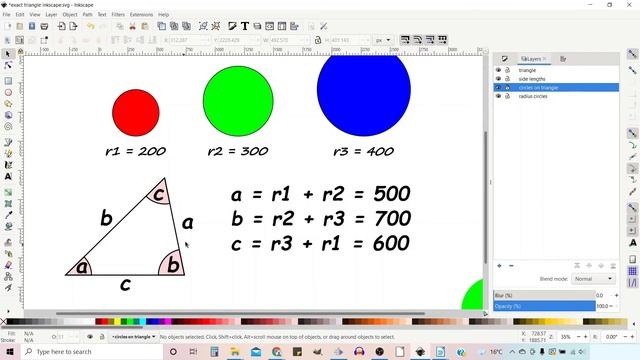Image resolution: width=640 pixels, height=360 pixels.
Task: Toggle the width-height lock icon
Action: click(x=318, y=40)
